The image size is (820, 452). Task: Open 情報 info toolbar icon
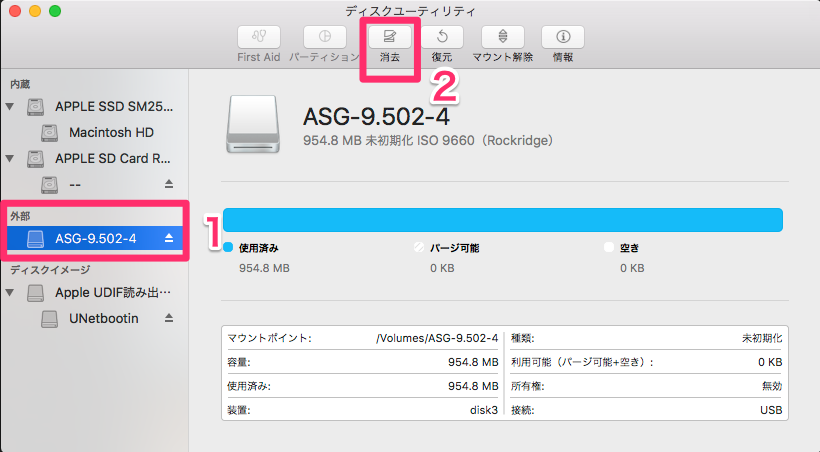pos(563,37)
